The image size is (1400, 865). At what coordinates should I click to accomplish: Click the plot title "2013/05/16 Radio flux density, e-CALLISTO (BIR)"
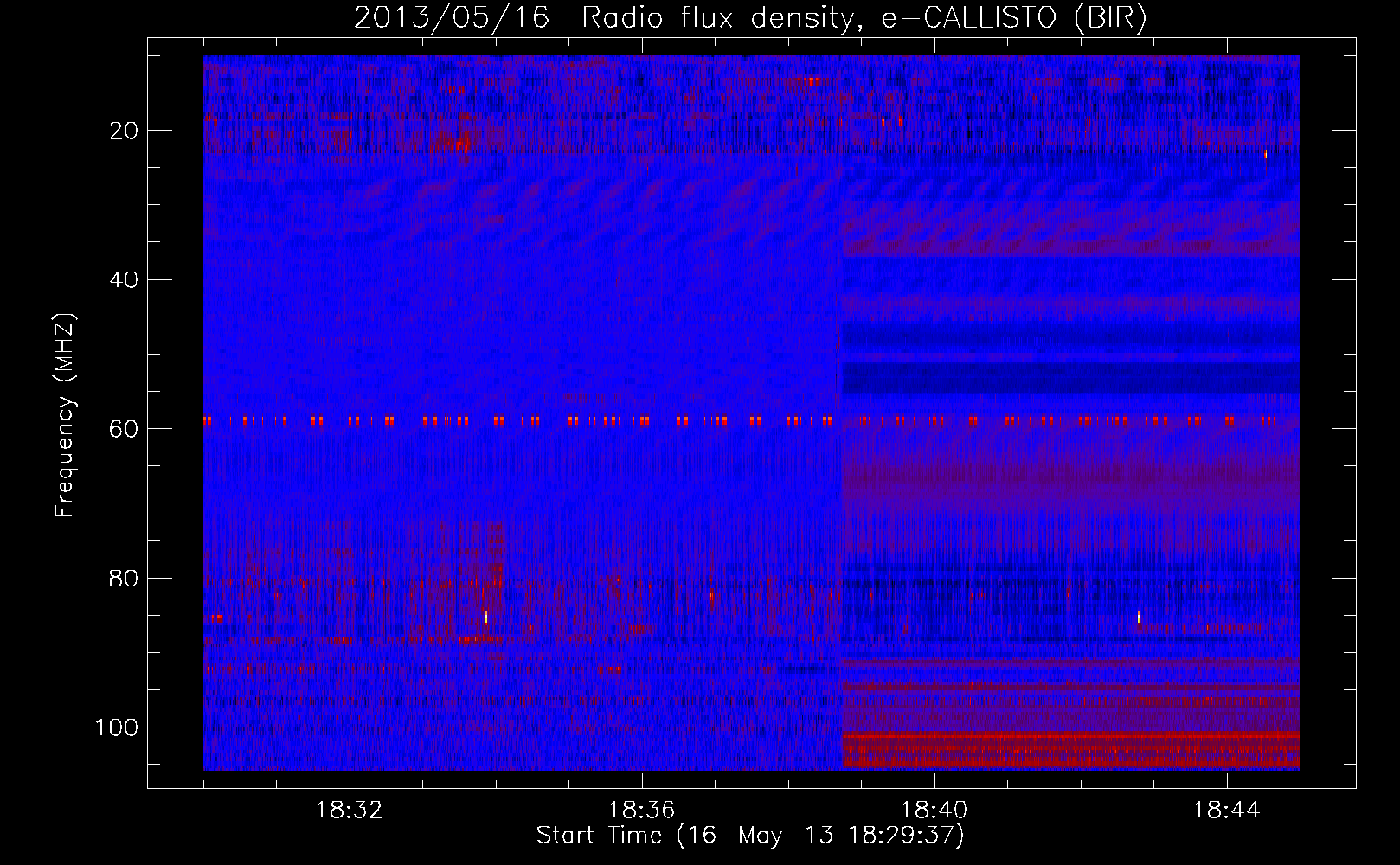point(750,18)
